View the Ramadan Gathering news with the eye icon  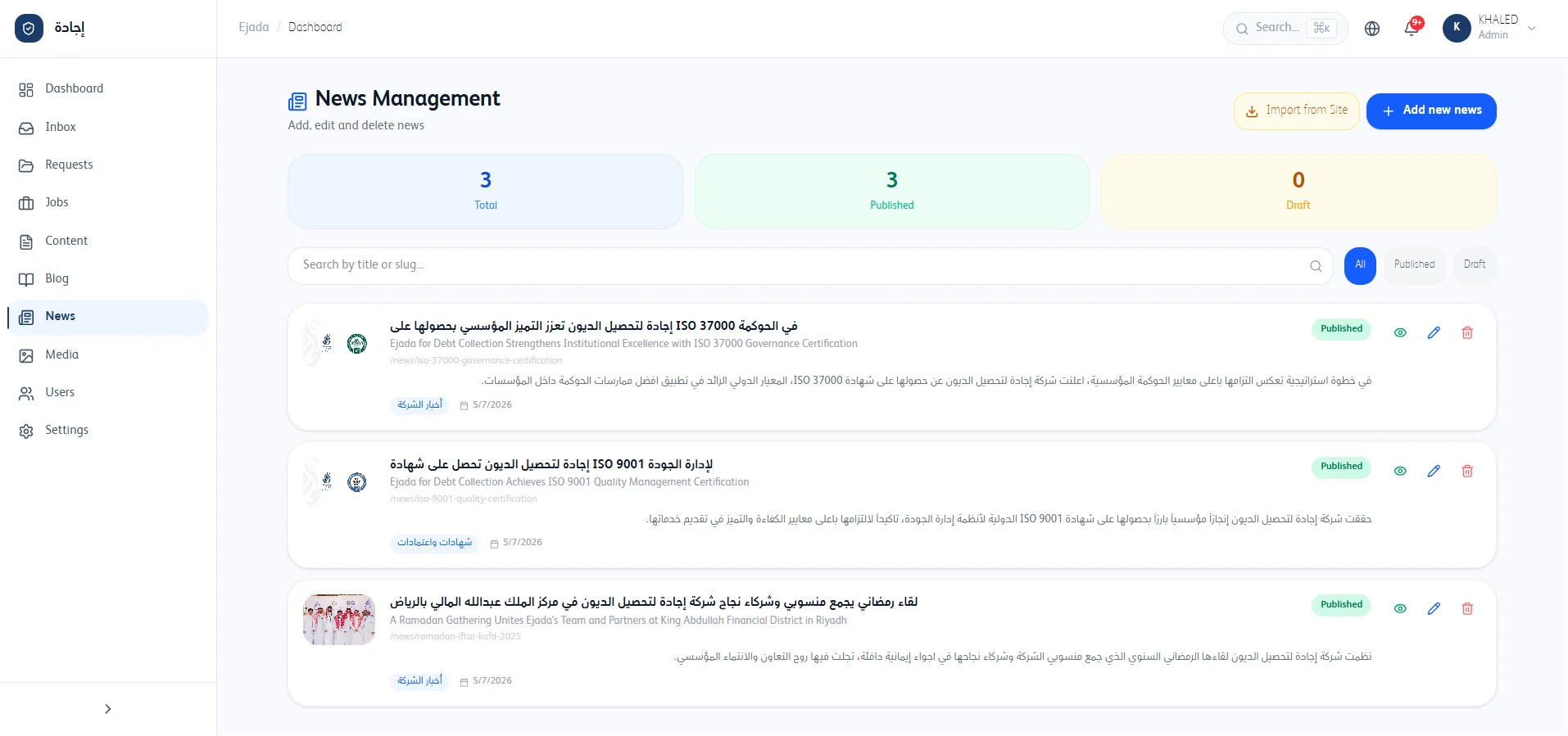(x=1400, y=608)
